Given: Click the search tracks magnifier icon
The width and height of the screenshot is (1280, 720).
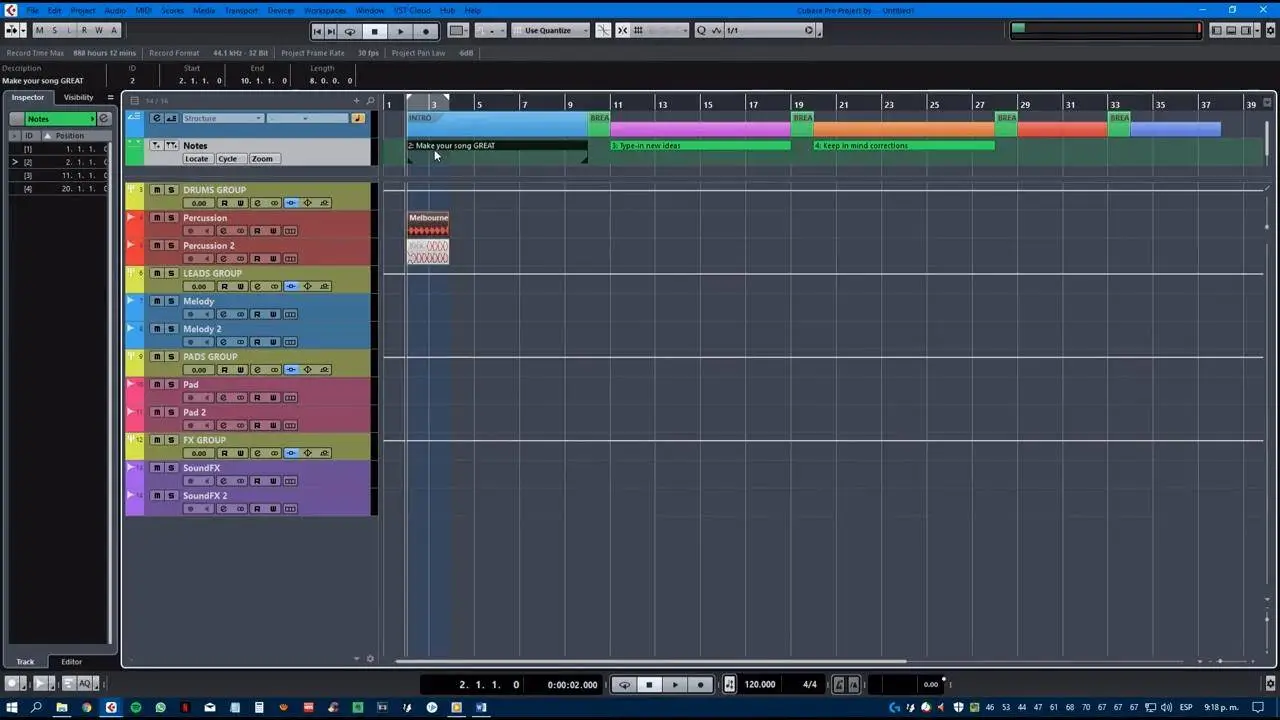Looking at the screenshot, I should [x=370, y=101].
